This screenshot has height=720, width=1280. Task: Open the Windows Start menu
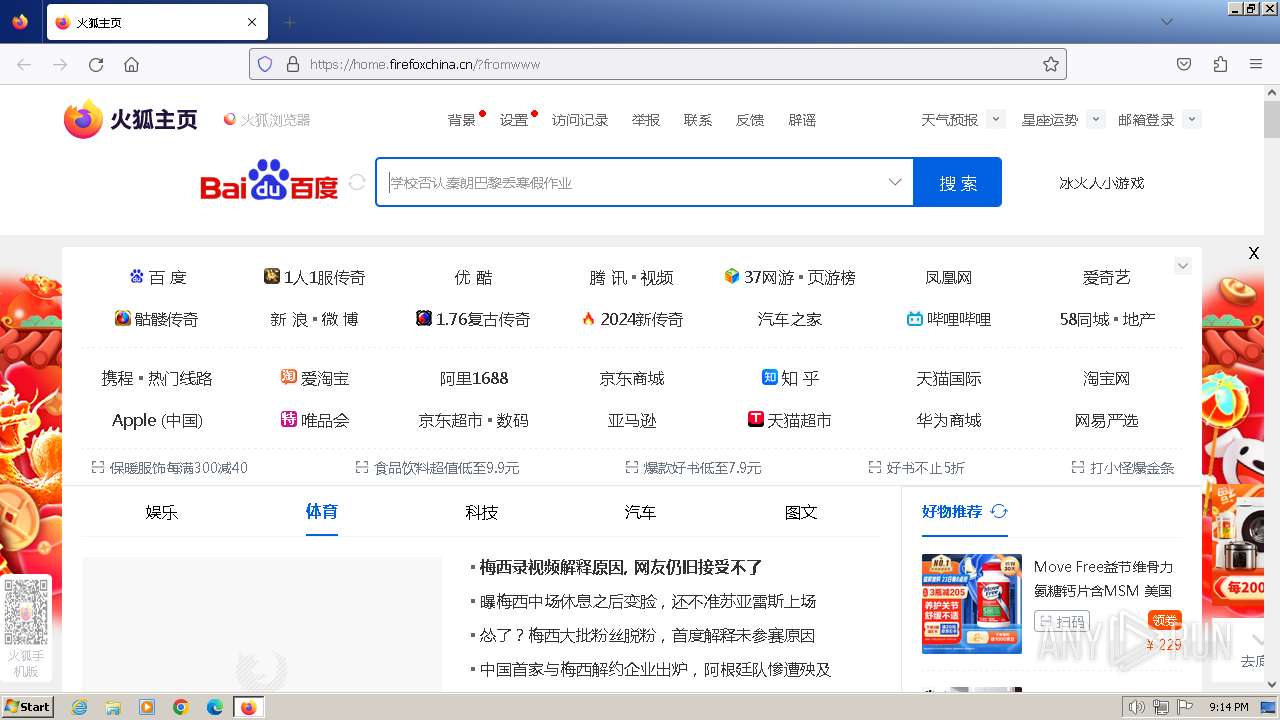[28, 707]
